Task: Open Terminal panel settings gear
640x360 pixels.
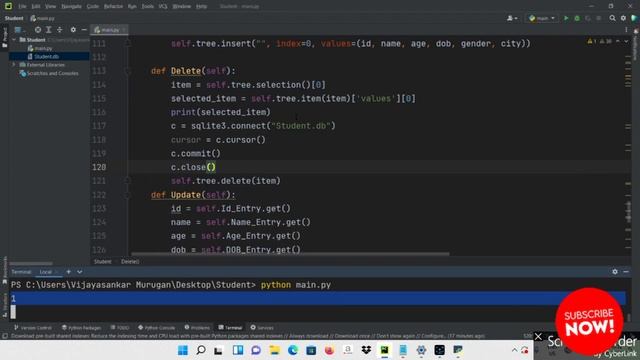Action: pyautogui.click(x=615, y=271)
